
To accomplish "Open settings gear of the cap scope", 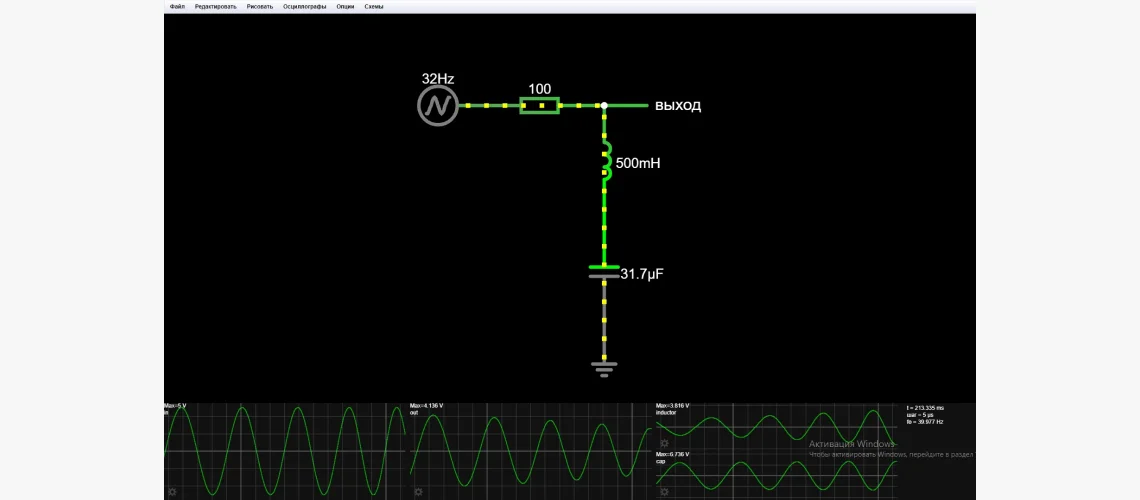I will [x=664, y=492].
